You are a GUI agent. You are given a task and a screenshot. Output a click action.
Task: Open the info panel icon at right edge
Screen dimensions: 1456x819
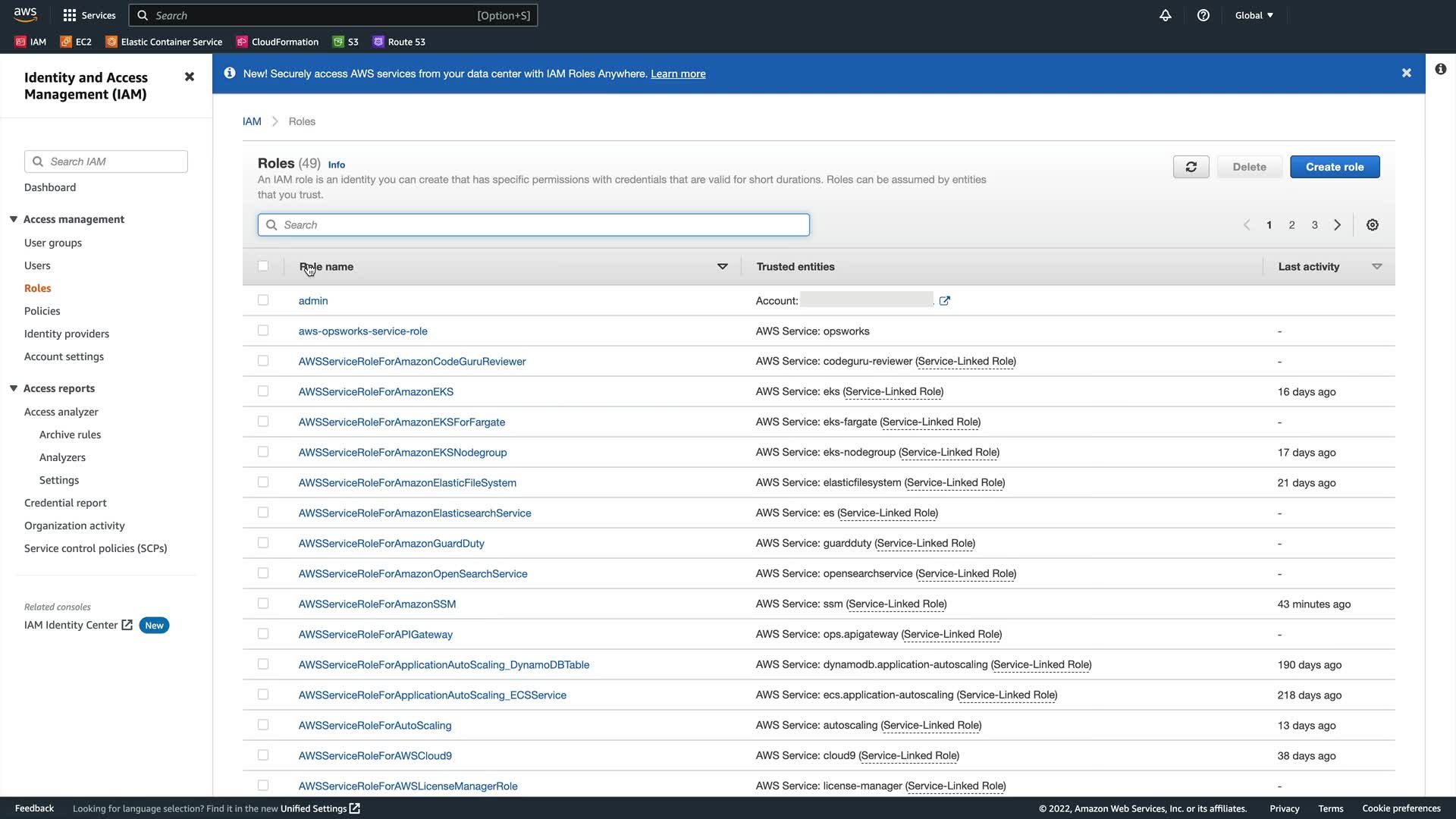(1440, 69)
